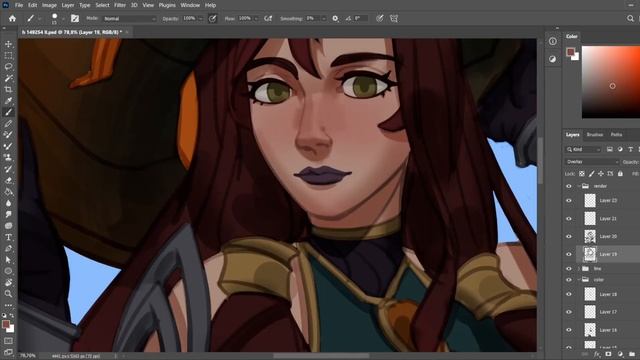Screen dimensions: 640x360
Task: Open the Layer menu
Action: (68, 5)
